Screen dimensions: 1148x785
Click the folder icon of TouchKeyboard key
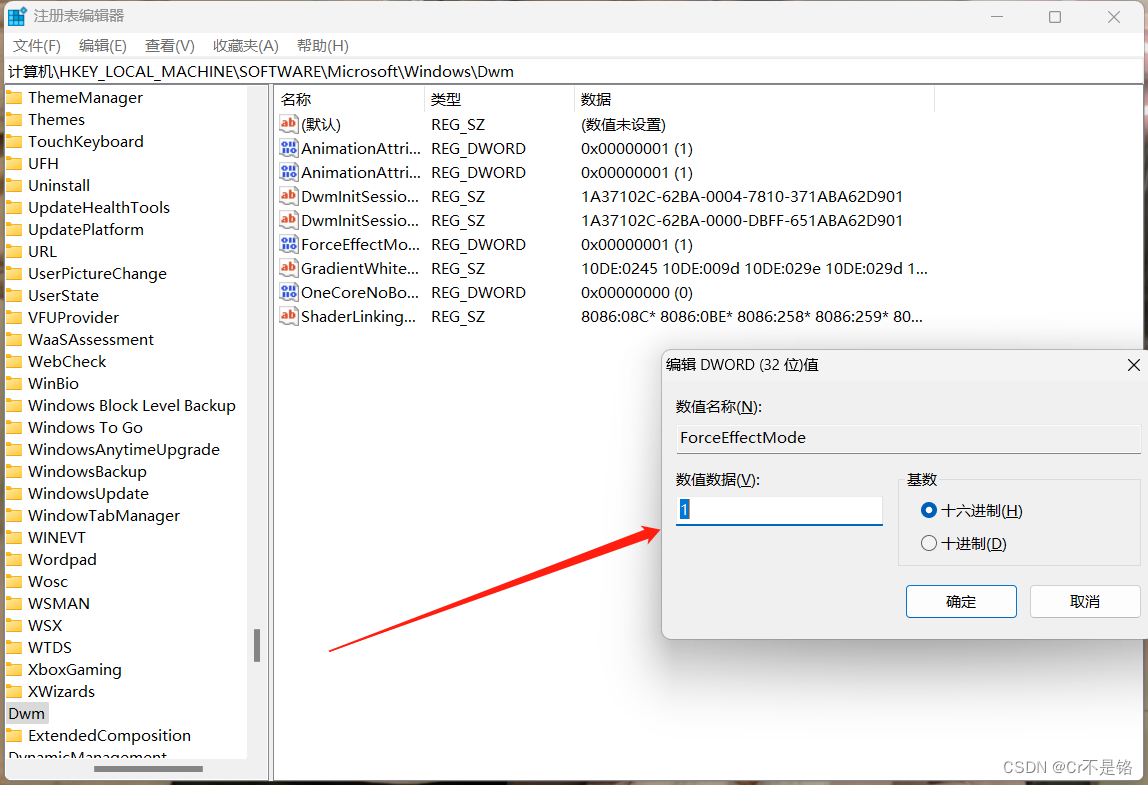(x=14, y=141)
